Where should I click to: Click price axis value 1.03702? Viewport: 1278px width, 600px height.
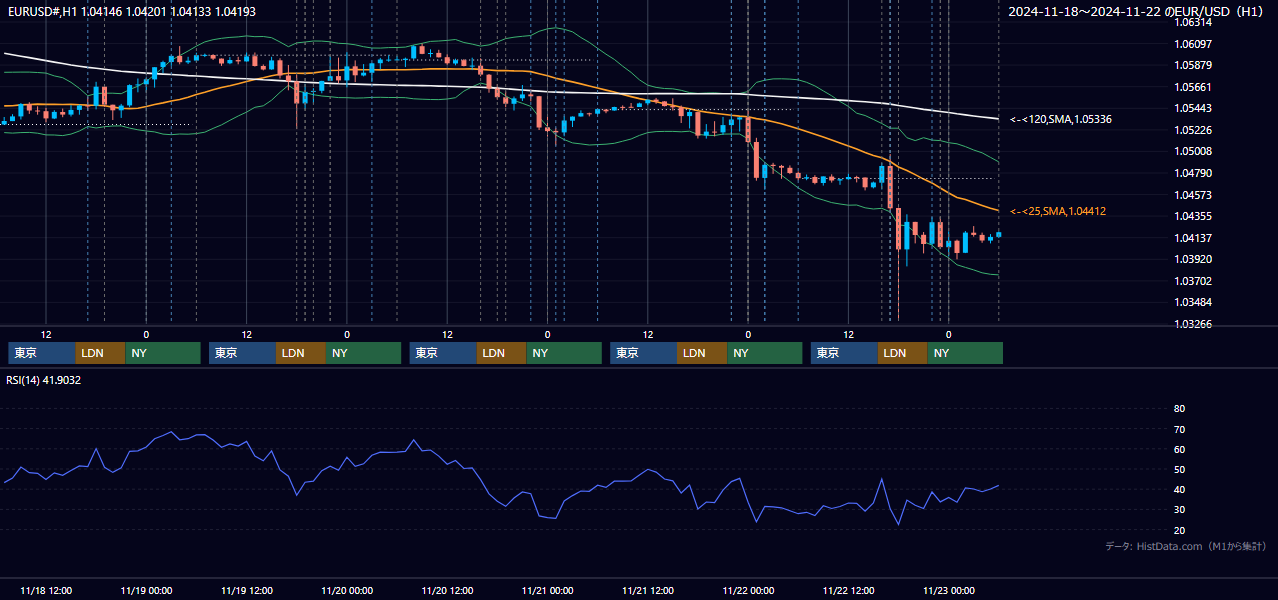coord(1193,281)
